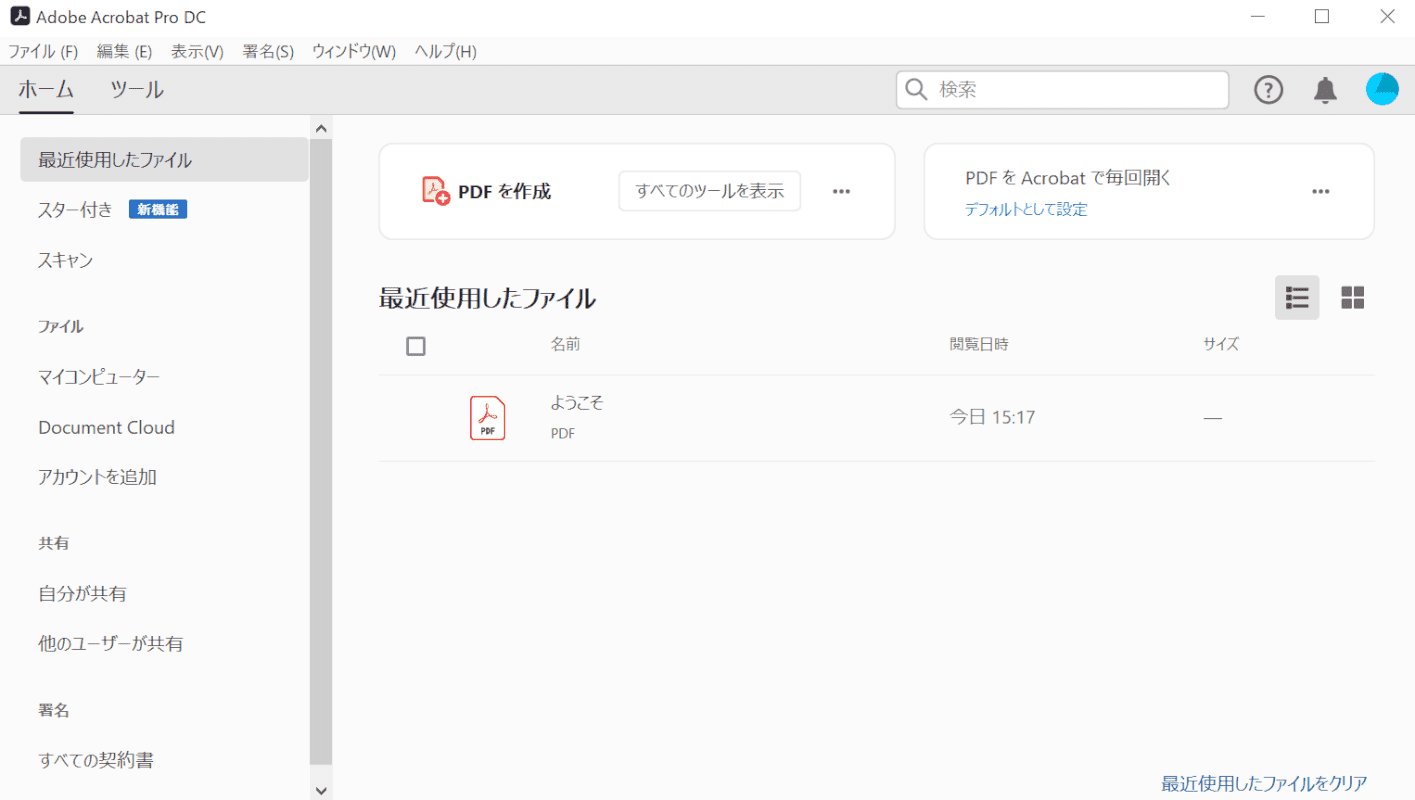This screenshot has width=1415, height=800.
Task: Click the sidebar scroll up arrow
Action: point(321,128)
